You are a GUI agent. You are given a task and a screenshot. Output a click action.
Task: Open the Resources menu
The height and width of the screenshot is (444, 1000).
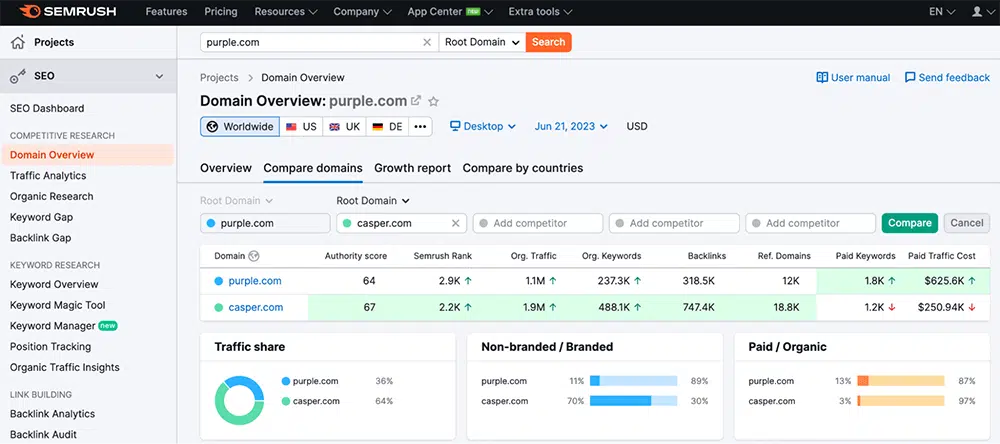click(x=286, y=11)
